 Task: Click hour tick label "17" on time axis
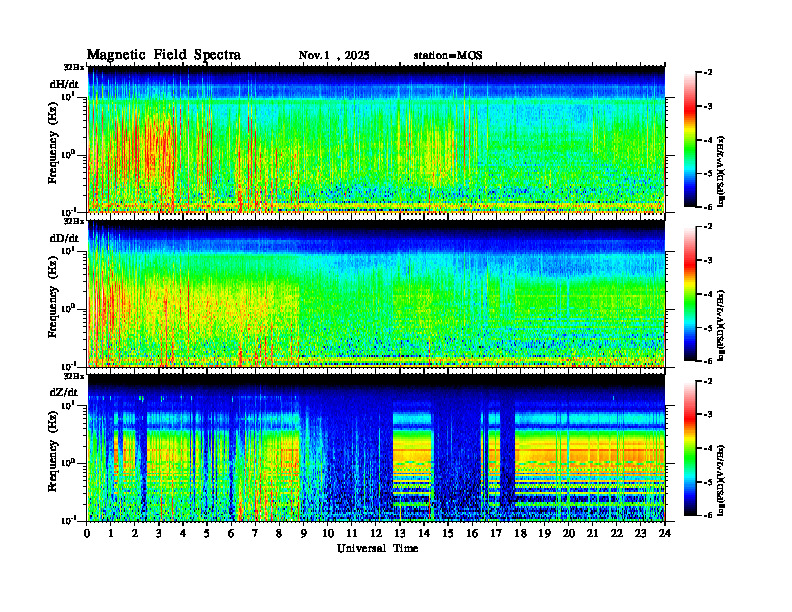pyautogui.click(x=496, y=533)
